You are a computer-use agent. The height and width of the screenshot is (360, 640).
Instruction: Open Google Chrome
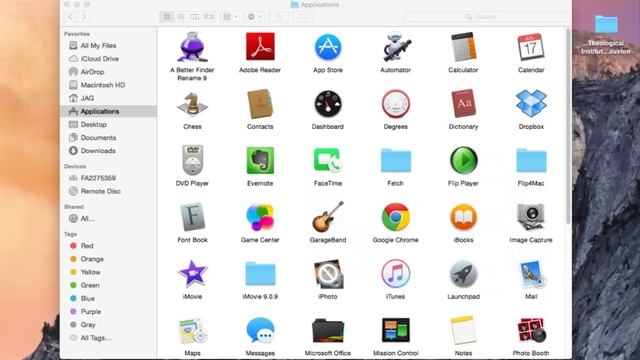point(396,217)
